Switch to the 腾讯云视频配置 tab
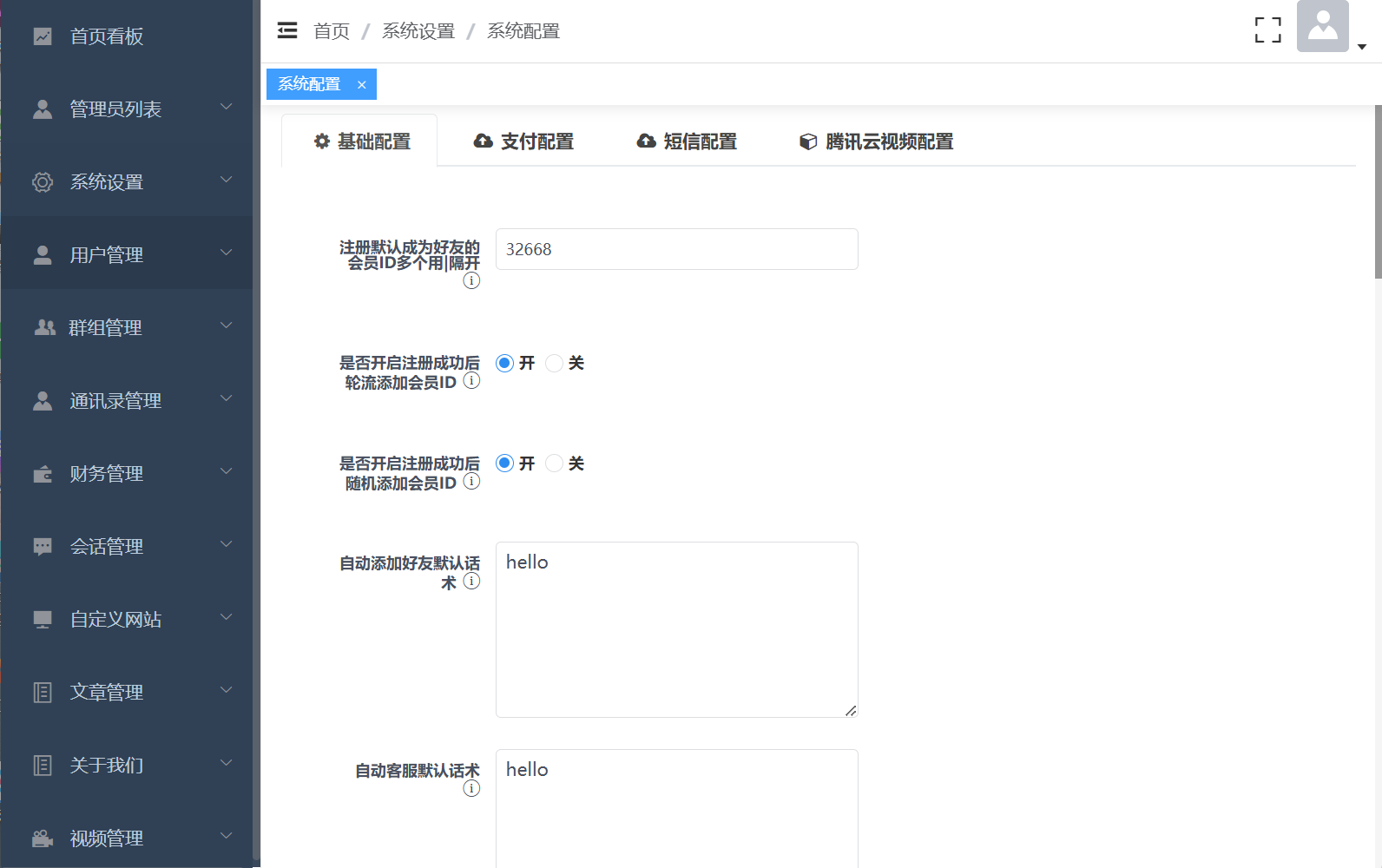The image size is (1382, 868). pyautogui.click(x=876, y=141)
